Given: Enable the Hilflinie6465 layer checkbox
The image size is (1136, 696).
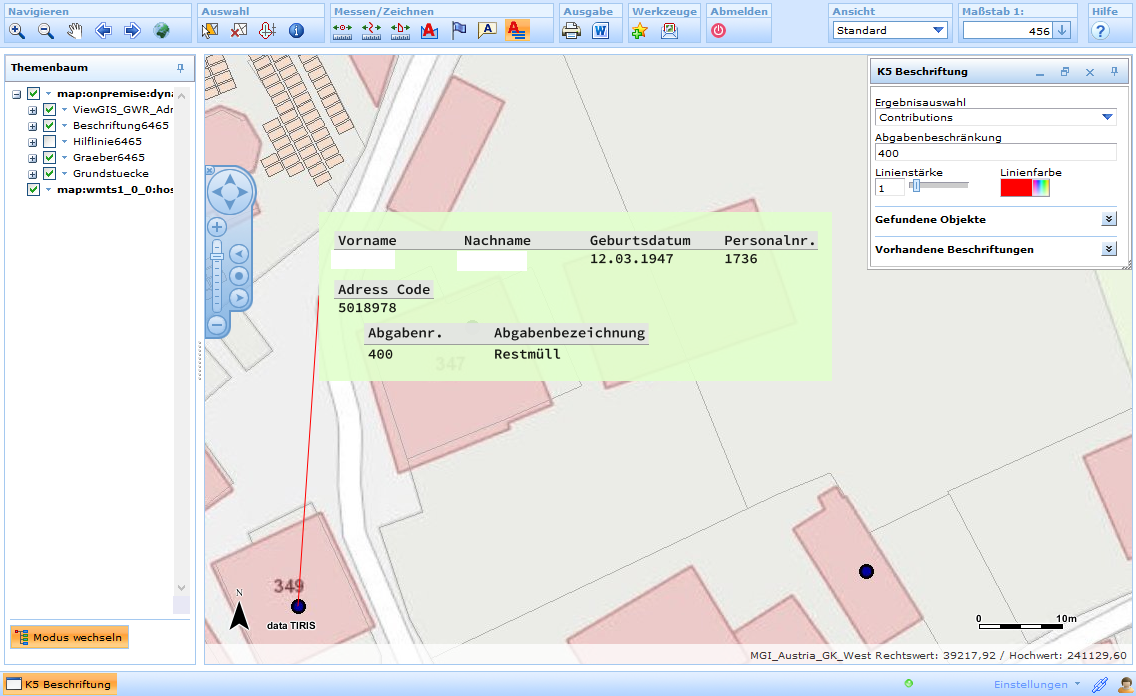Looking at the screenshot, I should tap(49, 142).
